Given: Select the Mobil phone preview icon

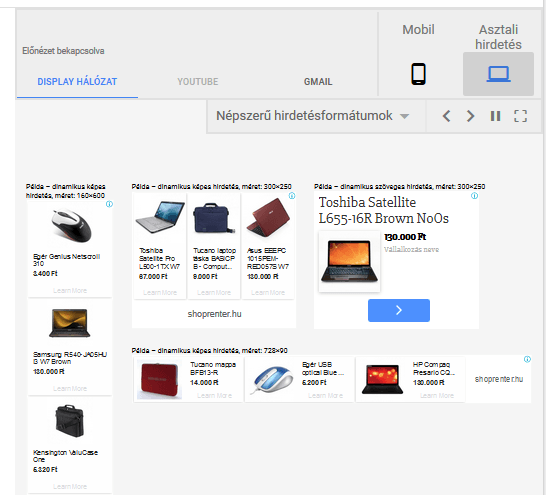Looking at the screenshot, I should click(418, 74).
